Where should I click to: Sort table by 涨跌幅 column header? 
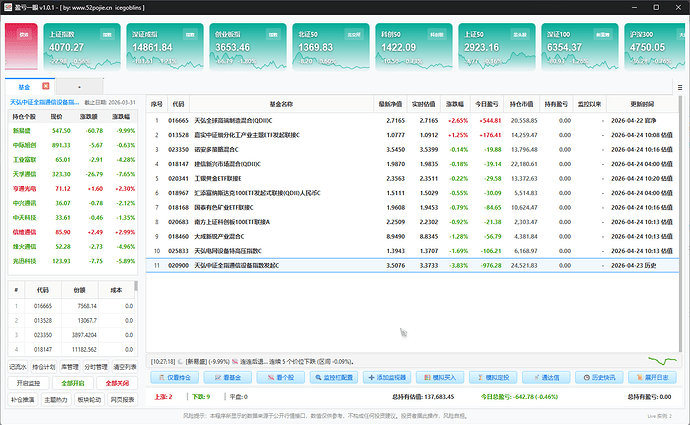point(455,104)
